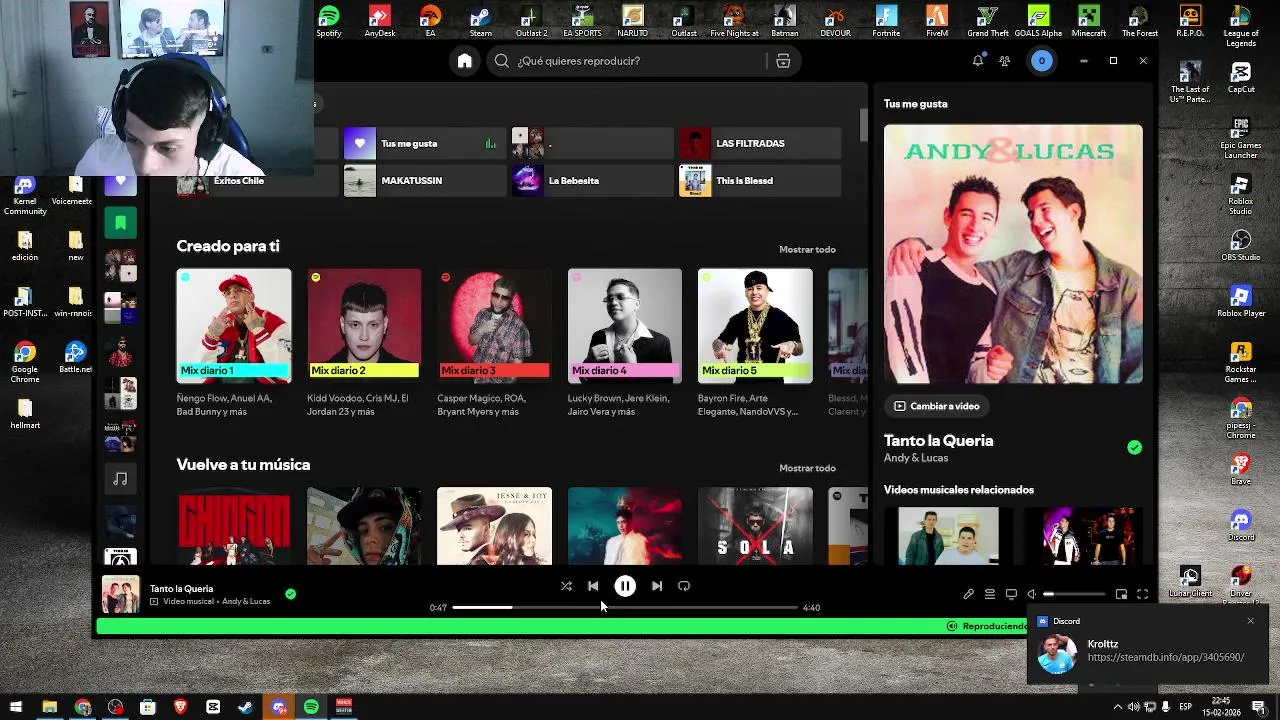Open the notifications bell
The height and width of the screenshot is (720, 1280).
978,61
